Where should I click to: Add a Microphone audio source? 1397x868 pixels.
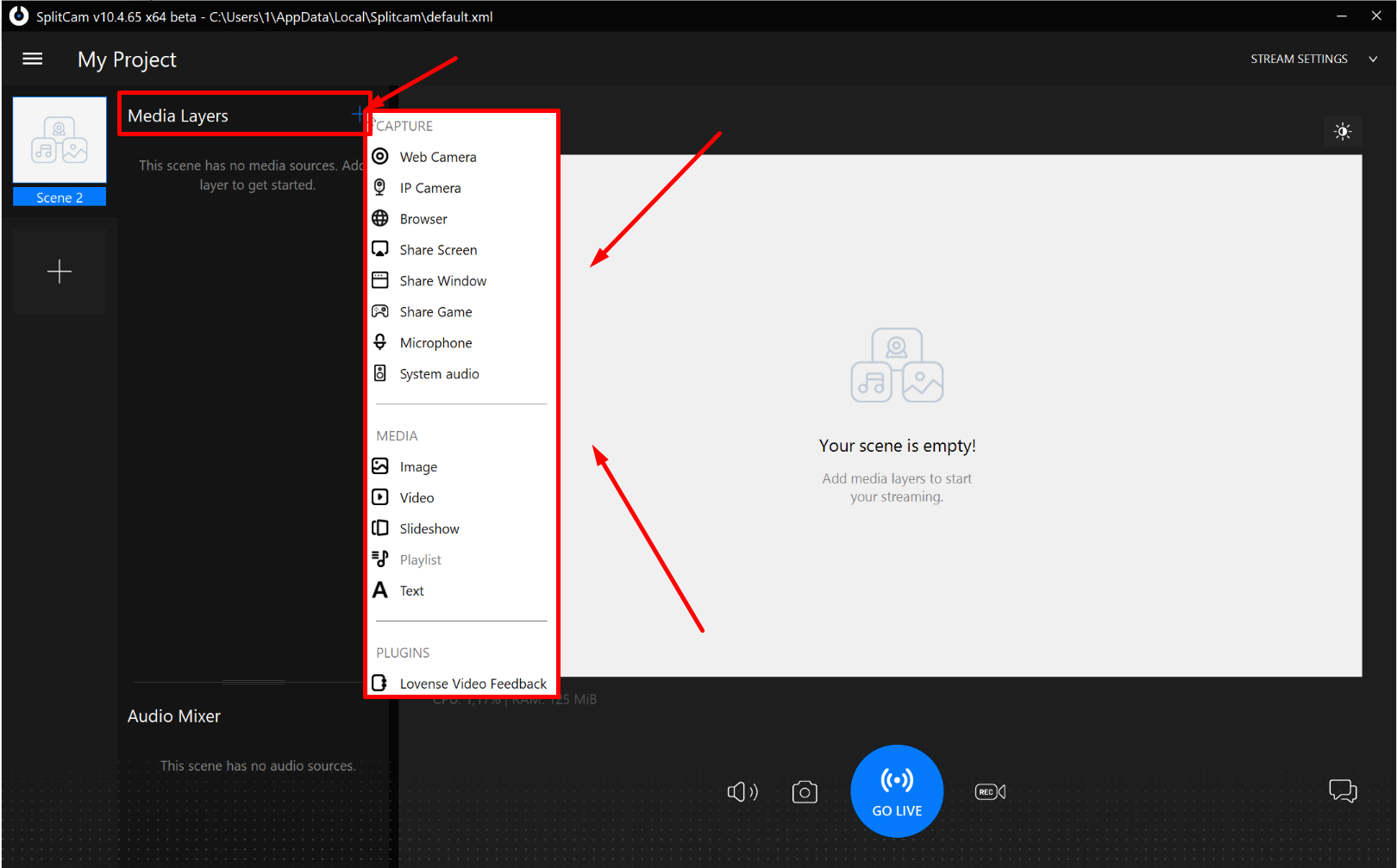[x=435, y=342]
